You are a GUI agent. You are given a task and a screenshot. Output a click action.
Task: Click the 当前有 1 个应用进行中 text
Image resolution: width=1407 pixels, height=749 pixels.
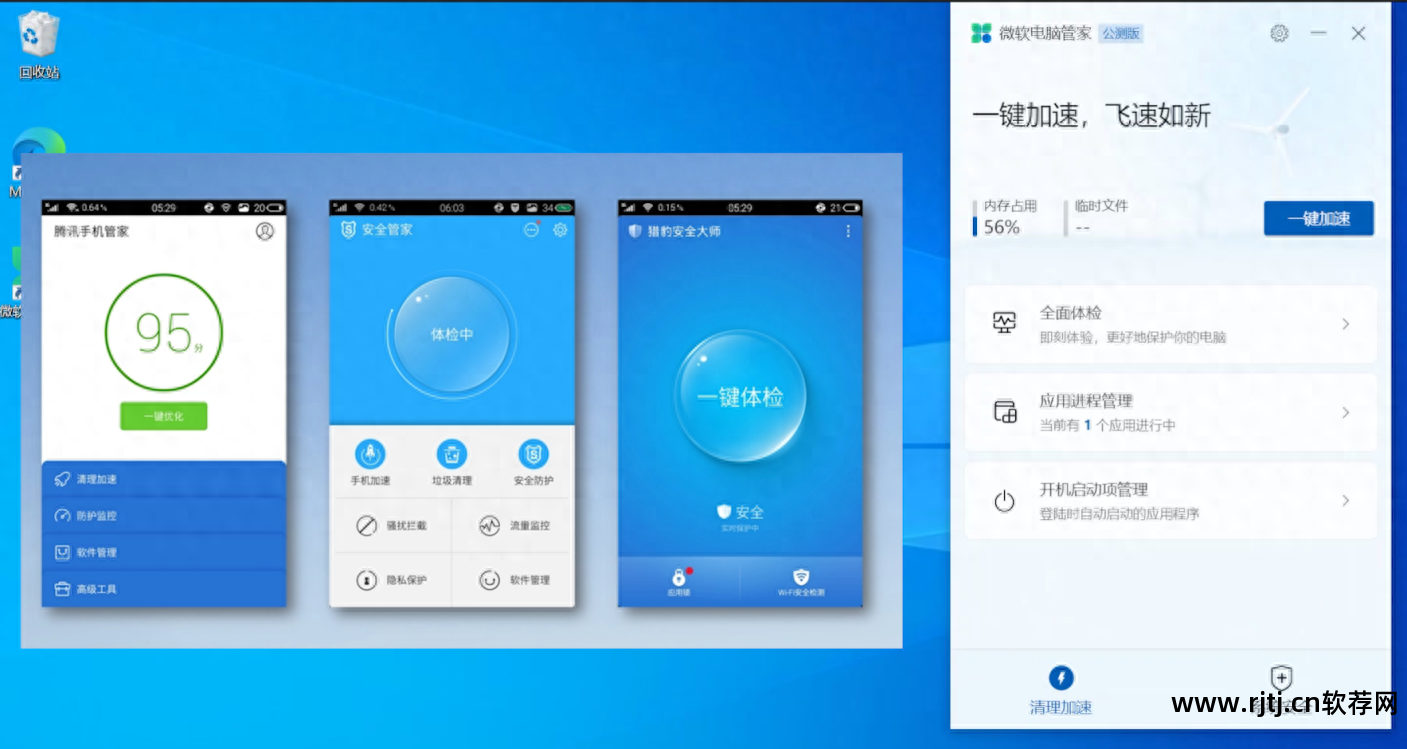(1107, 425)
